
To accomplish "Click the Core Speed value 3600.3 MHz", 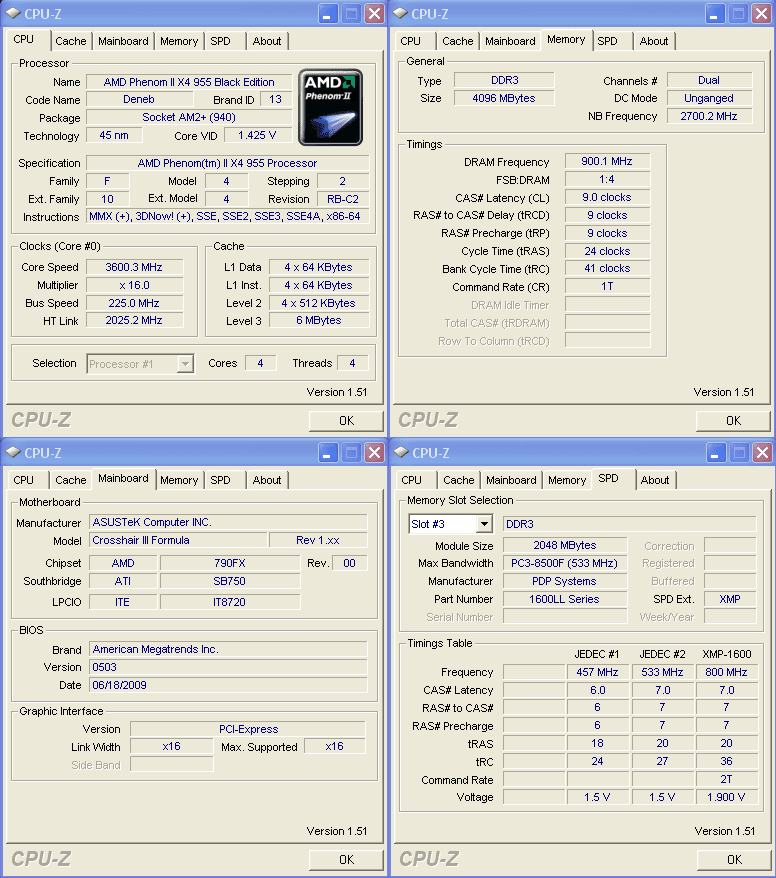I will coord(134,268).
